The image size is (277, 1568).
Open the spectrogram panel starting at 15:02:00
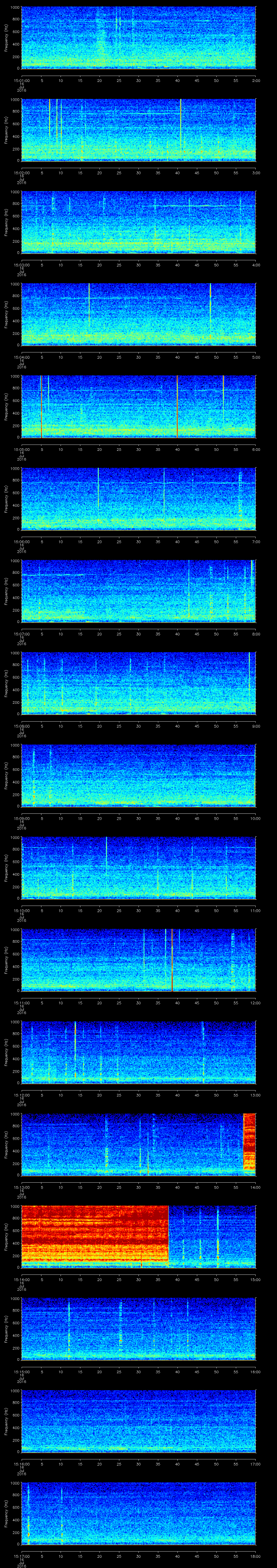tap(139, 130)
